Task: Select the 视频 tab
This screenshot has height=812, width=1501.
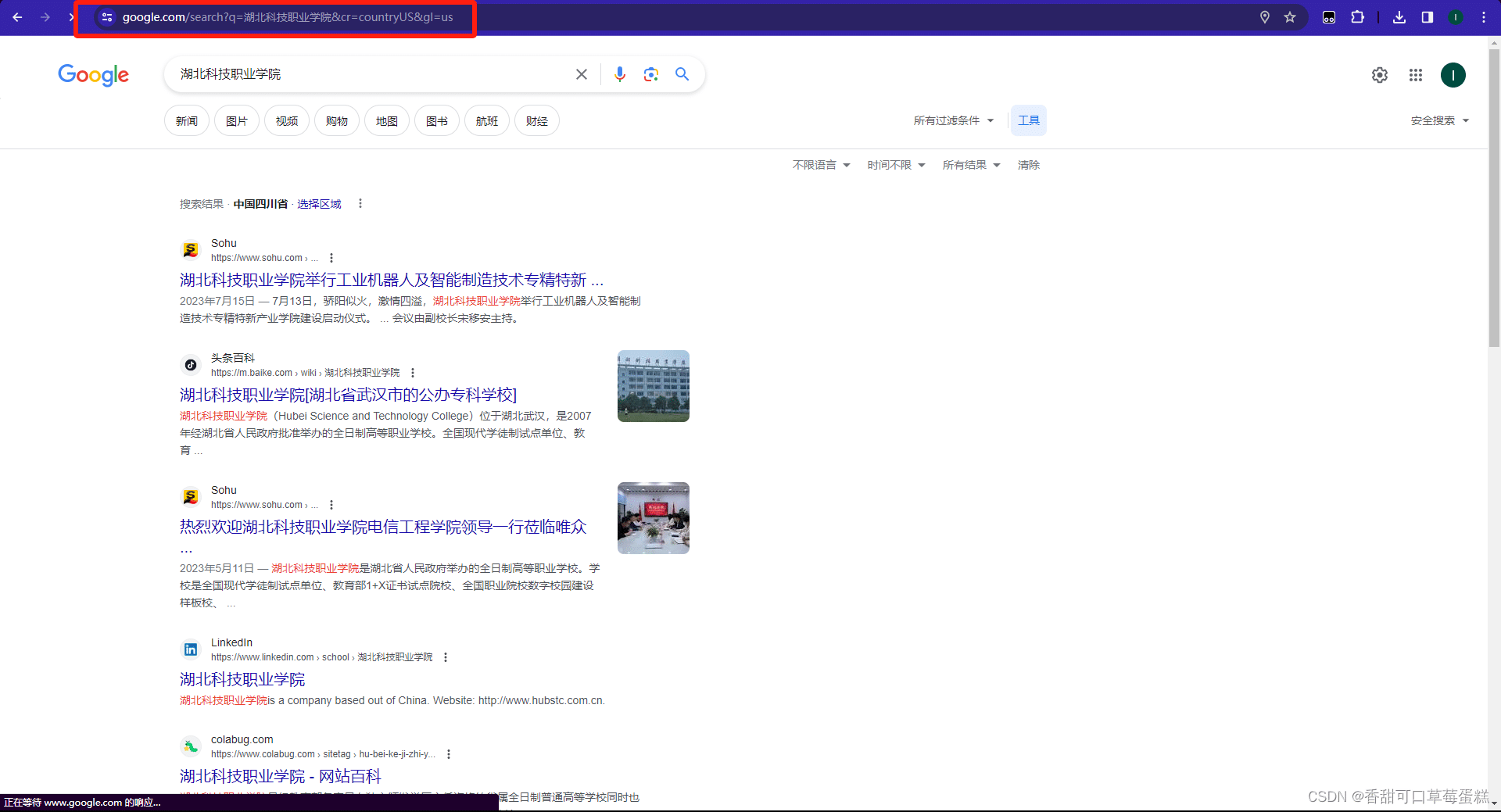Action: pyautogui.click(x=287, y=120)
